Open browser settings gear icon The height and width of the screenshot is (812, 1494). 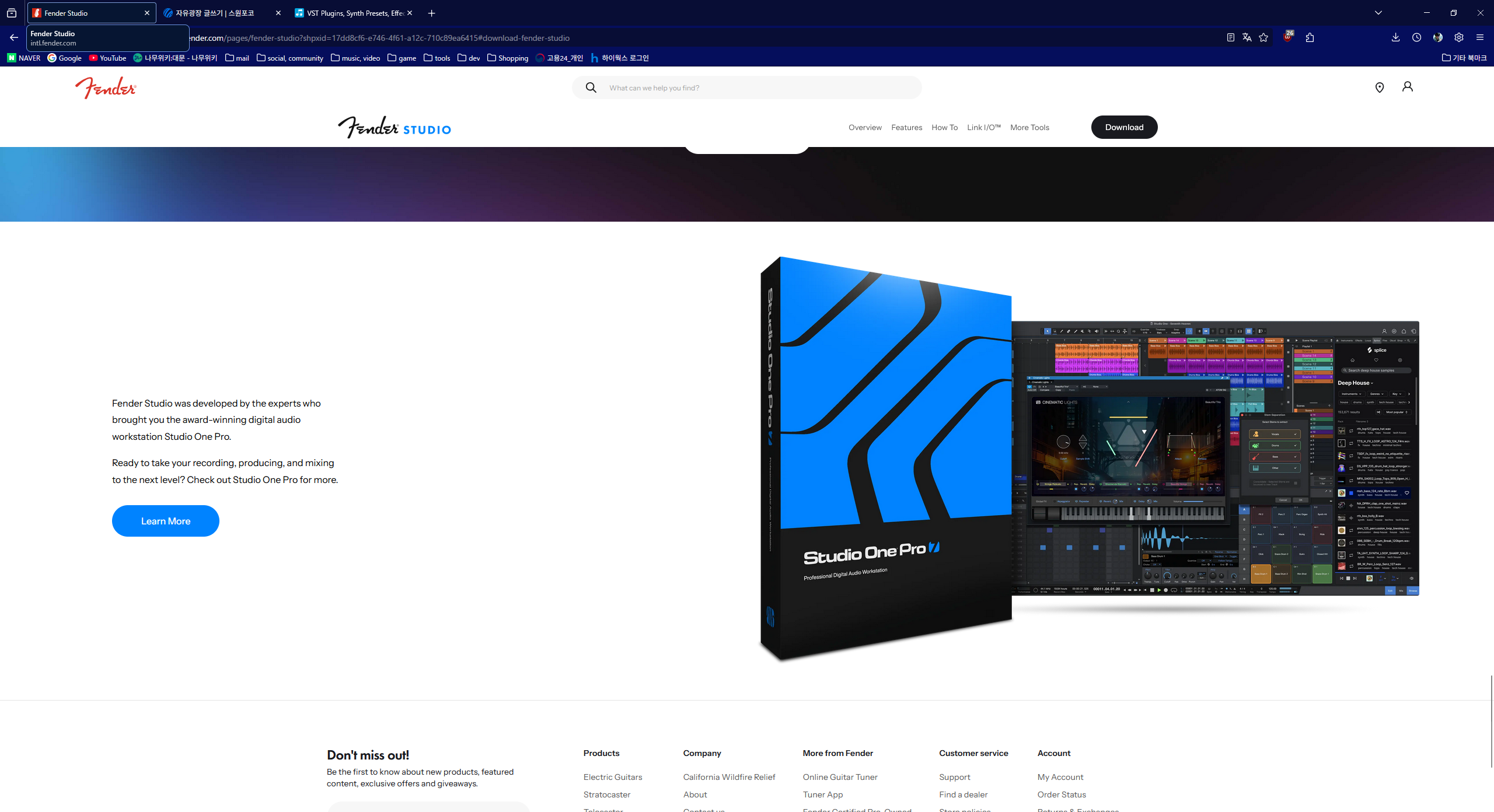coord(1458,37)
